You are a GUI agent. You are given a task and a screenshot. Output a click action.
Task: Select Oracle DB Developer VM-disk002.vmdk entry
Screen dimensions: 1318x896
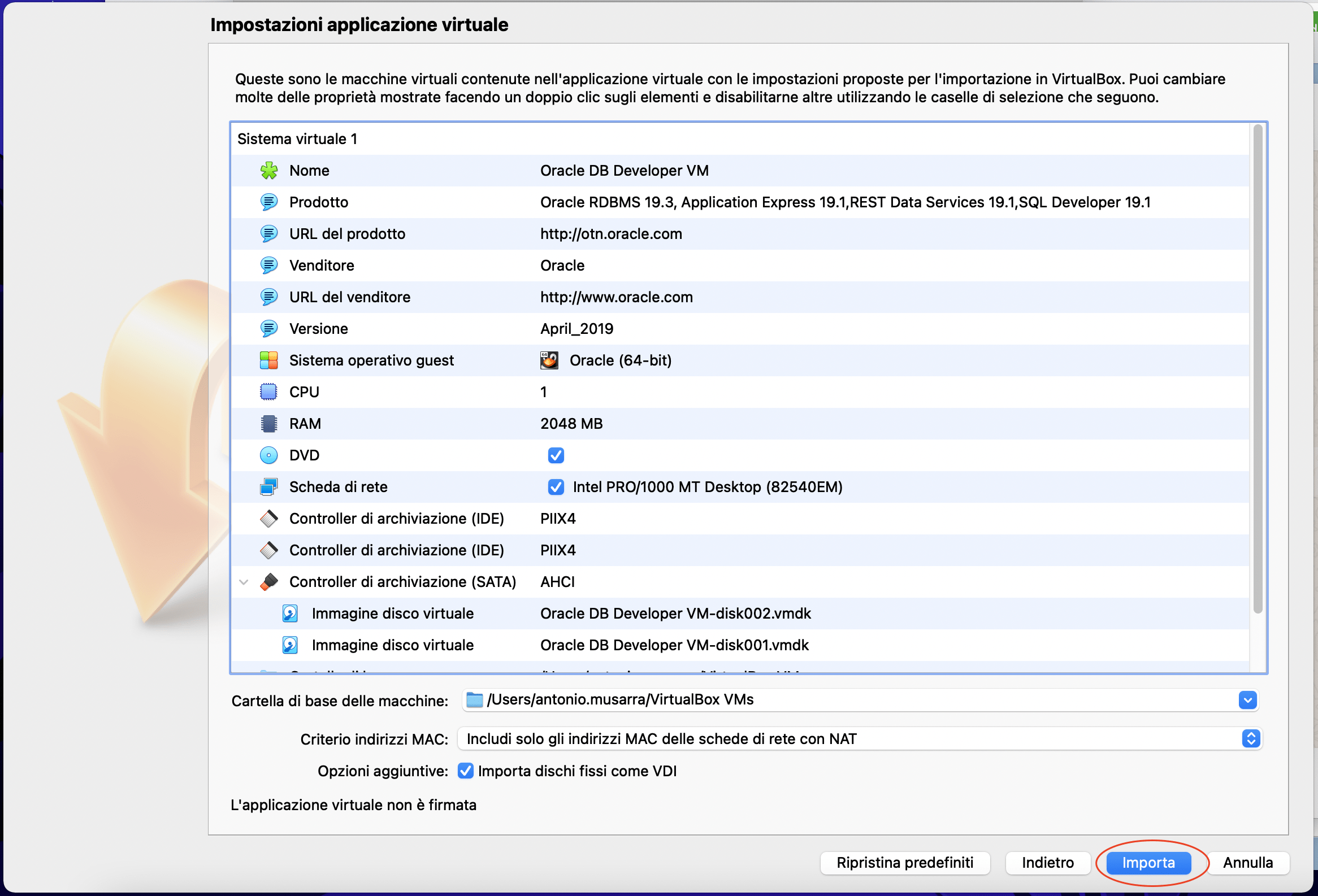click(x=675, y=614)
